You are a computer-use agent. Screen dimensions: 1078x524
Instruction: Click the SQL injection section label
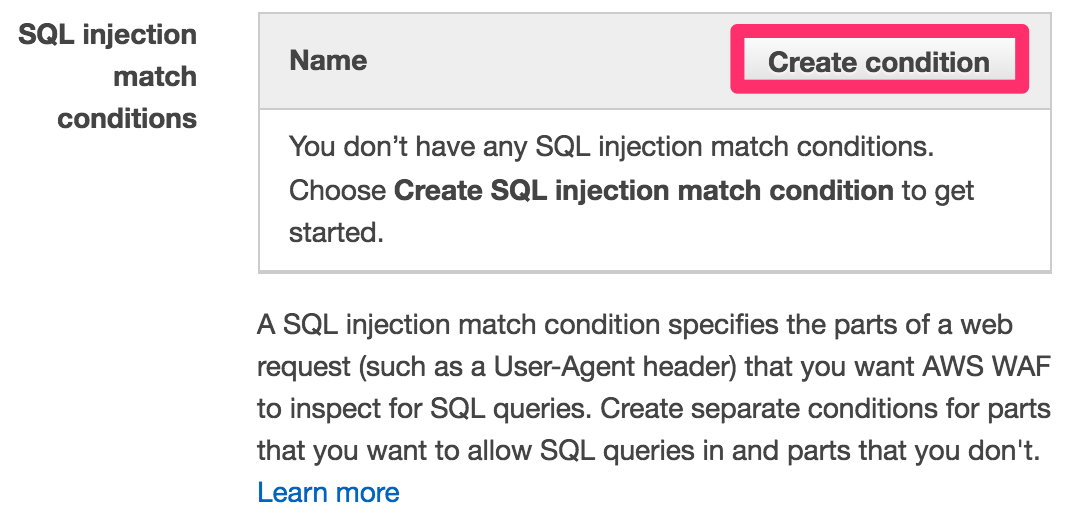click(107, 34)
